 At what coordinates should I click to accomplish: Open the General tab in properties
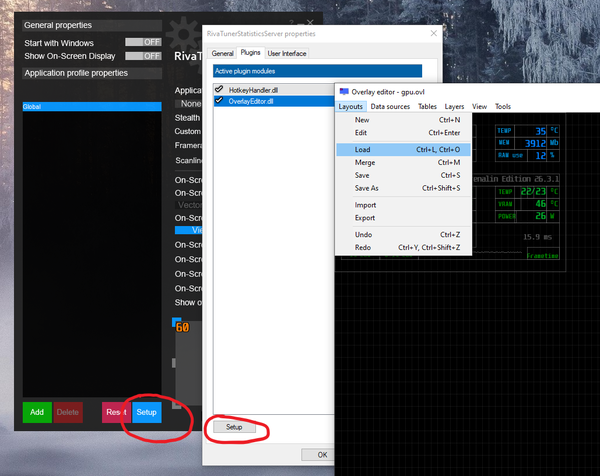coord(222,54)
